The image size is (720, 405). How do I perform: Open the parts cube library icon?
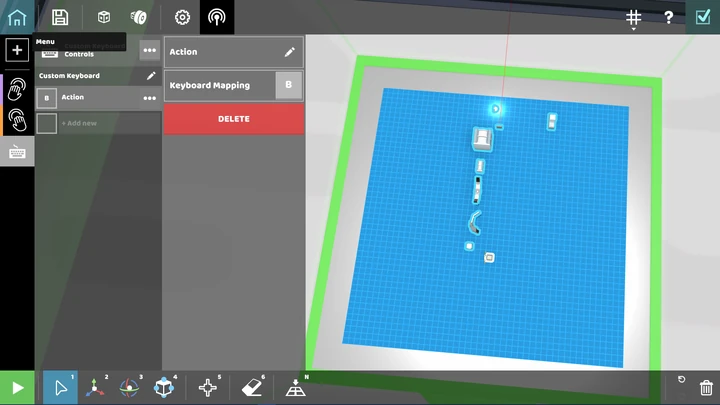[x=104, y=17]
